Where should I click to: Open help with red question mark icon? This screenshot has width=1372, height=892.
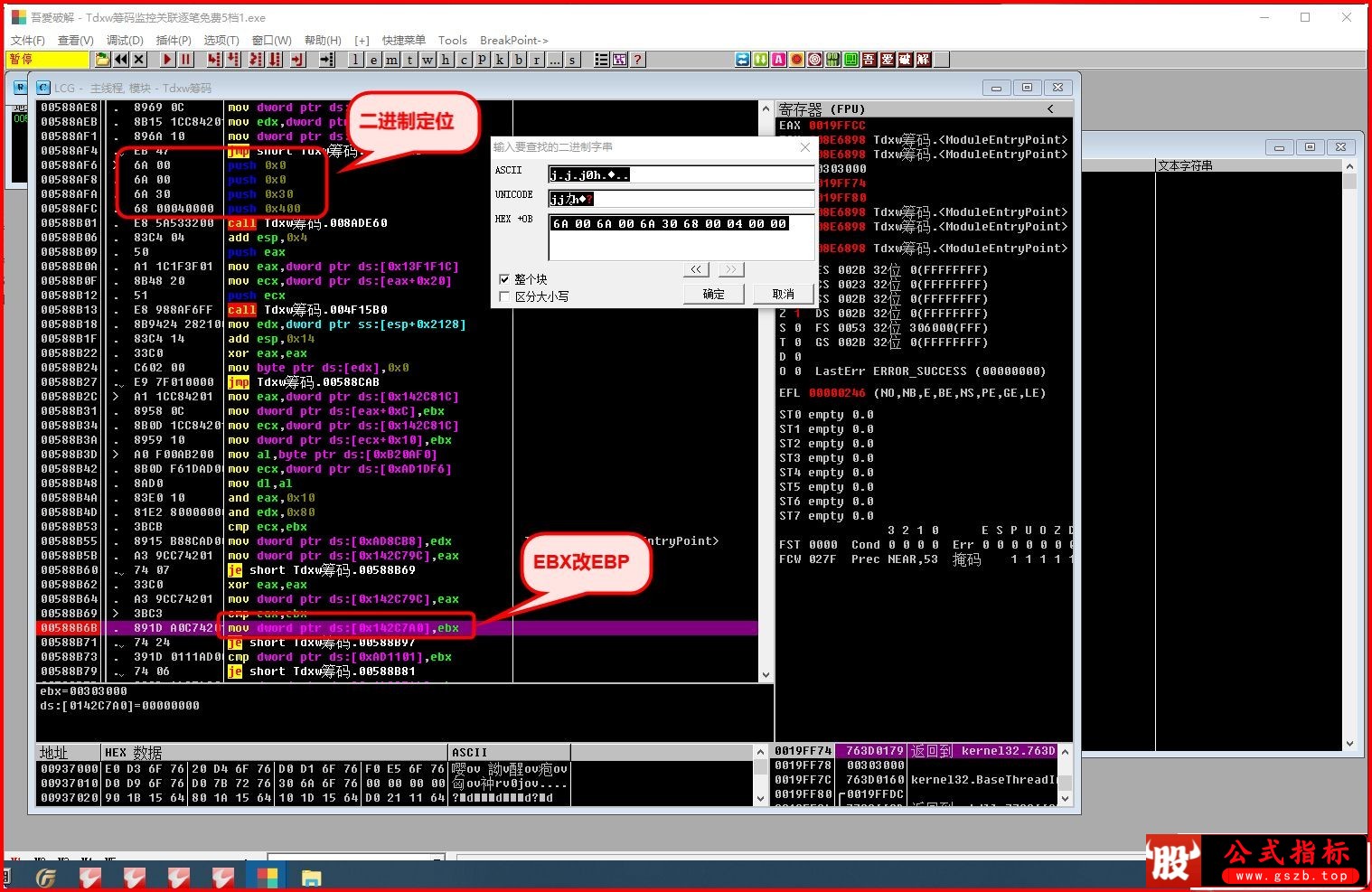(x=637, y=60)
